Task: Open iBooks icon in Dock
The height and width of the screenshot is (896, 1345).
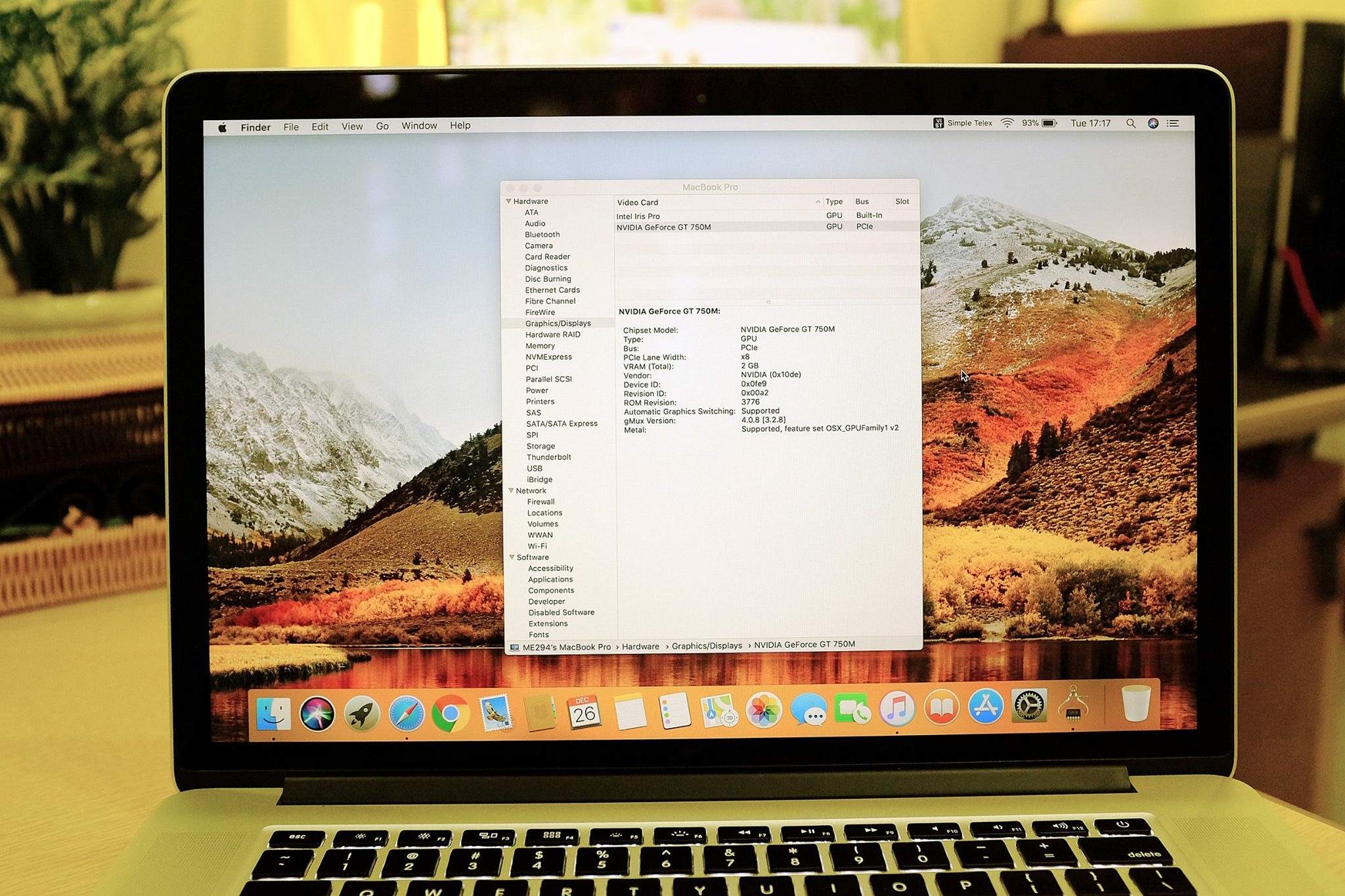Action: tap(941, 708)
